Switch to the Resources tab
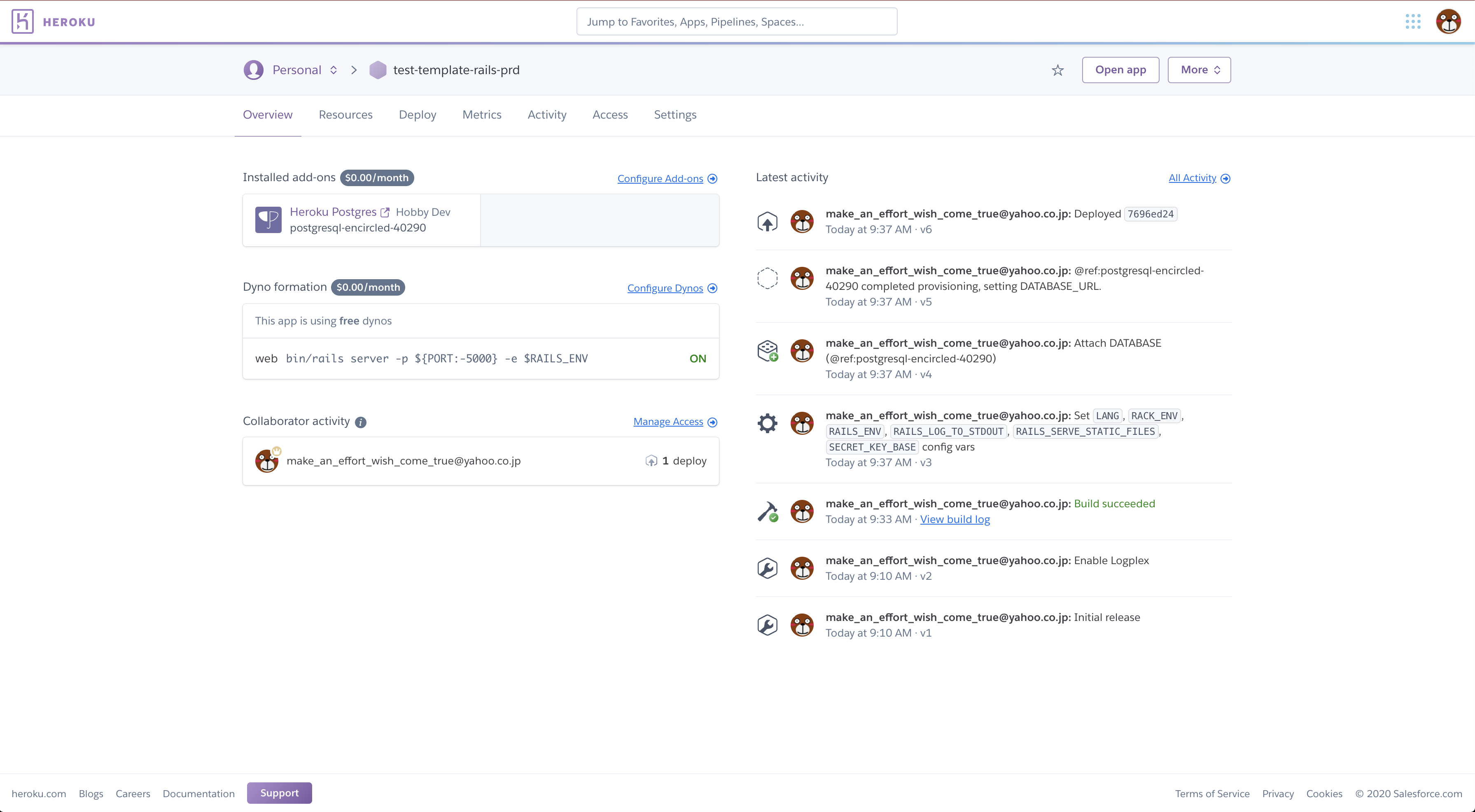 [345, 114]
